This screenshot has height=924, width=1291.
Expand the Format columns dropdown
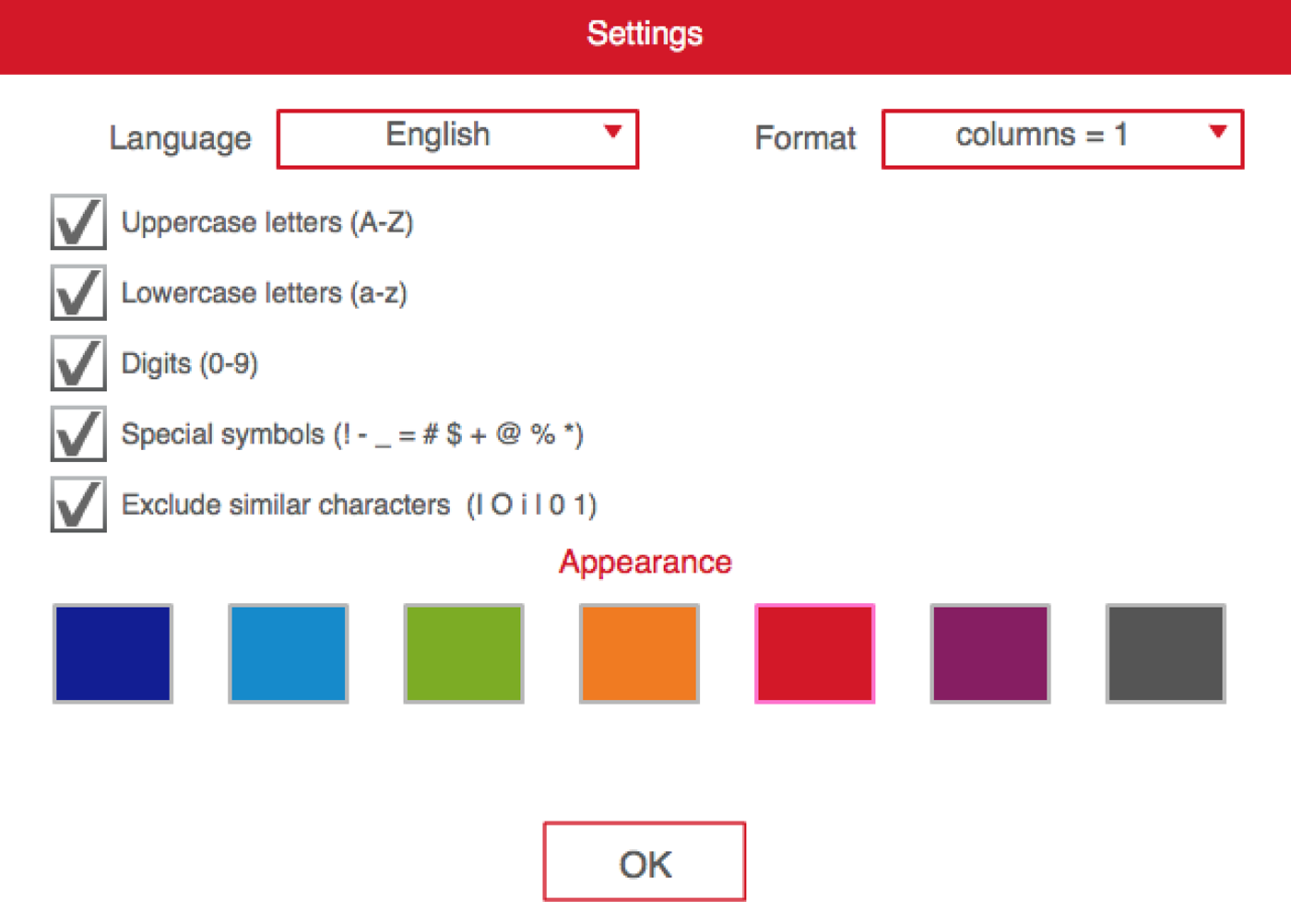(1062, 138)
